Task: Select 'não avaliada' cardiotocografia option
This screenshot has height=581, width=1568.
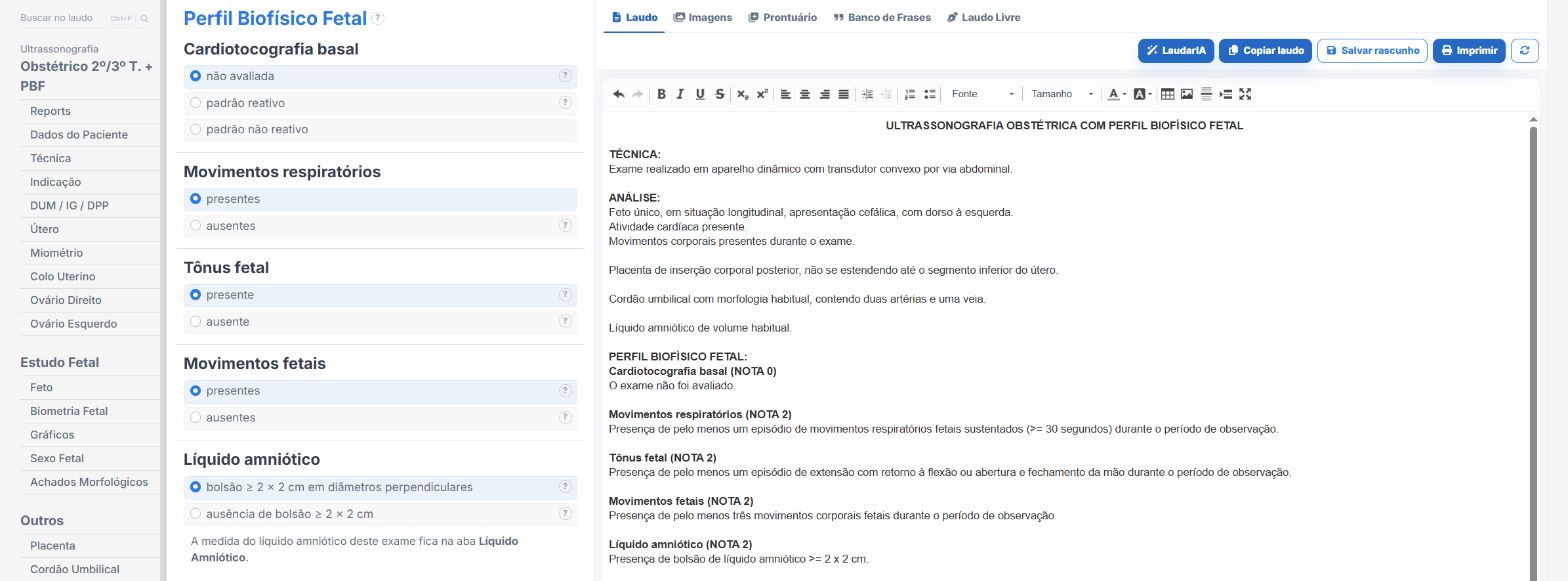Action: [x=381, y=76]
